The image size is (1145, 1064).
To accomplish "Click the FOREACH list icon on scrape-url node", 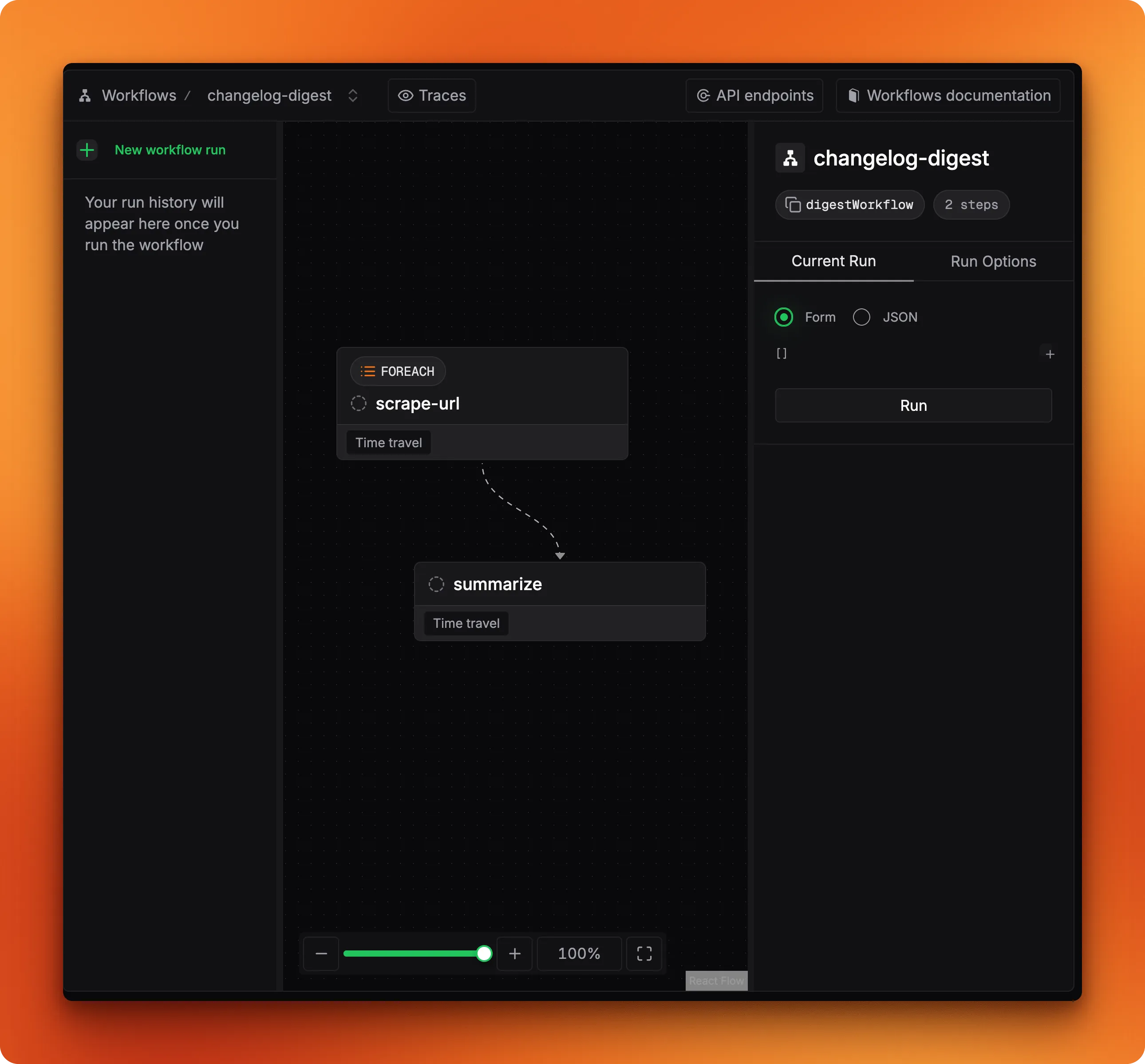I will coord(367,371).
